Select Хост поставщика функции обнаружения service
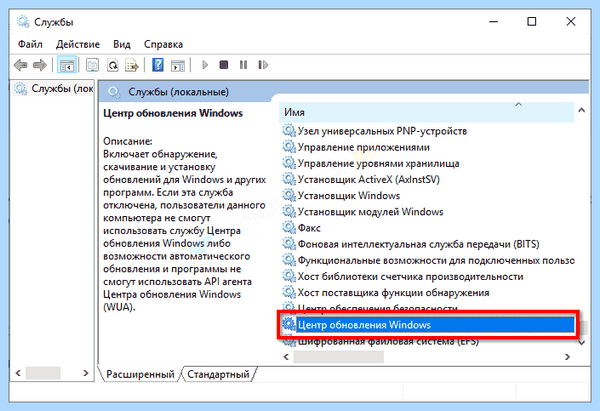This screenshot has height=411, width=600. [393, 292]
